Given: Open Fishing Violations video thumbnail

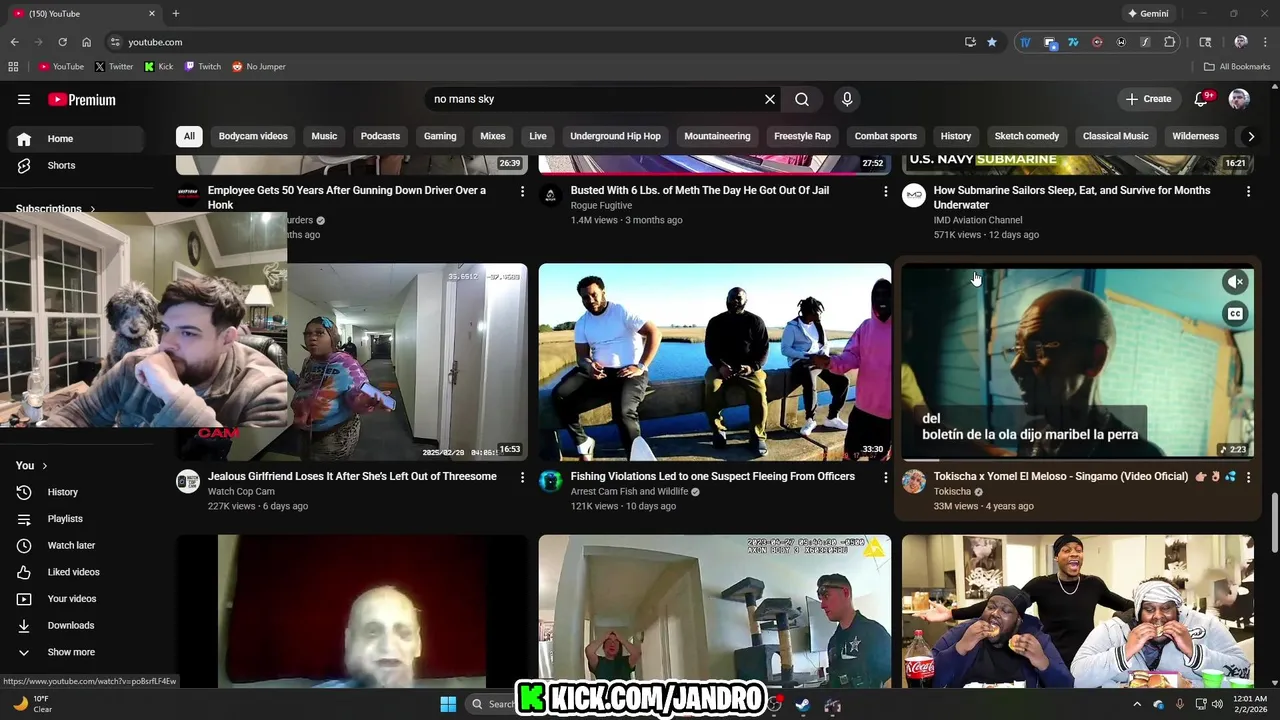Looking at the screenshot, I should point(715,361).
